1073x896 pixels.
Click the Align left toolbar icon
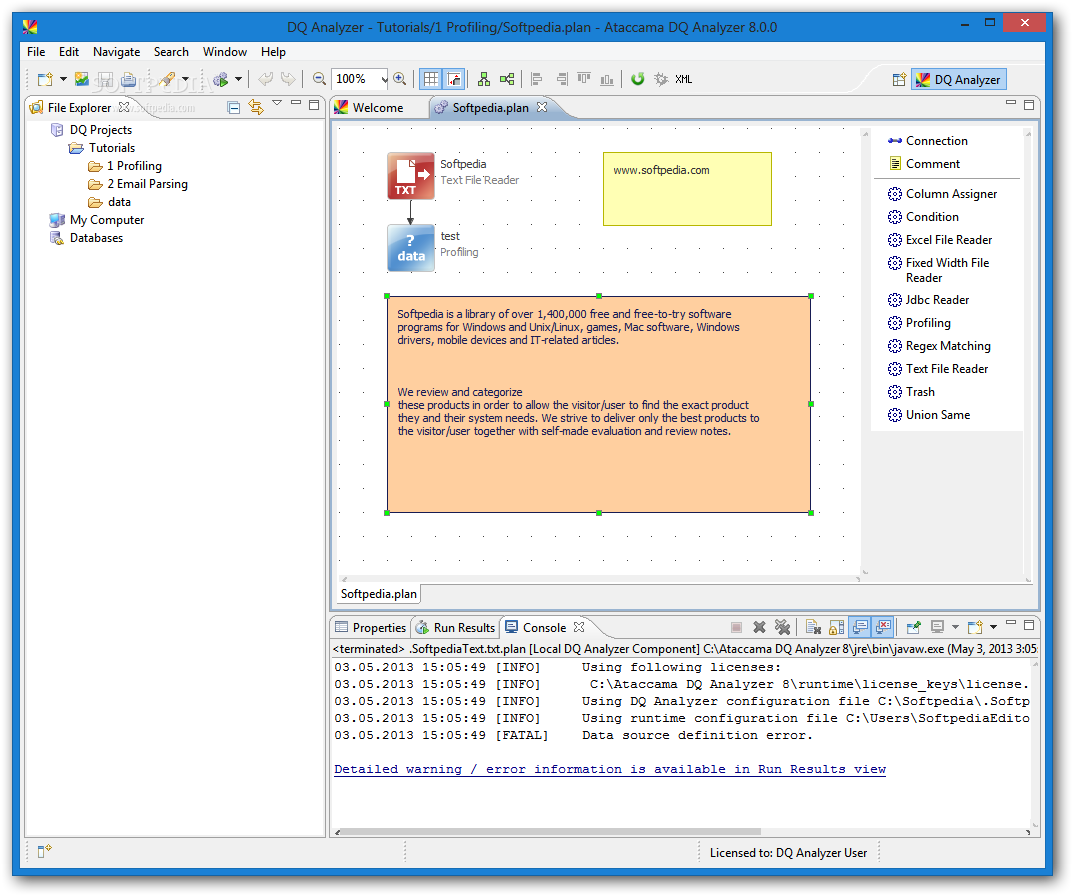537,79
